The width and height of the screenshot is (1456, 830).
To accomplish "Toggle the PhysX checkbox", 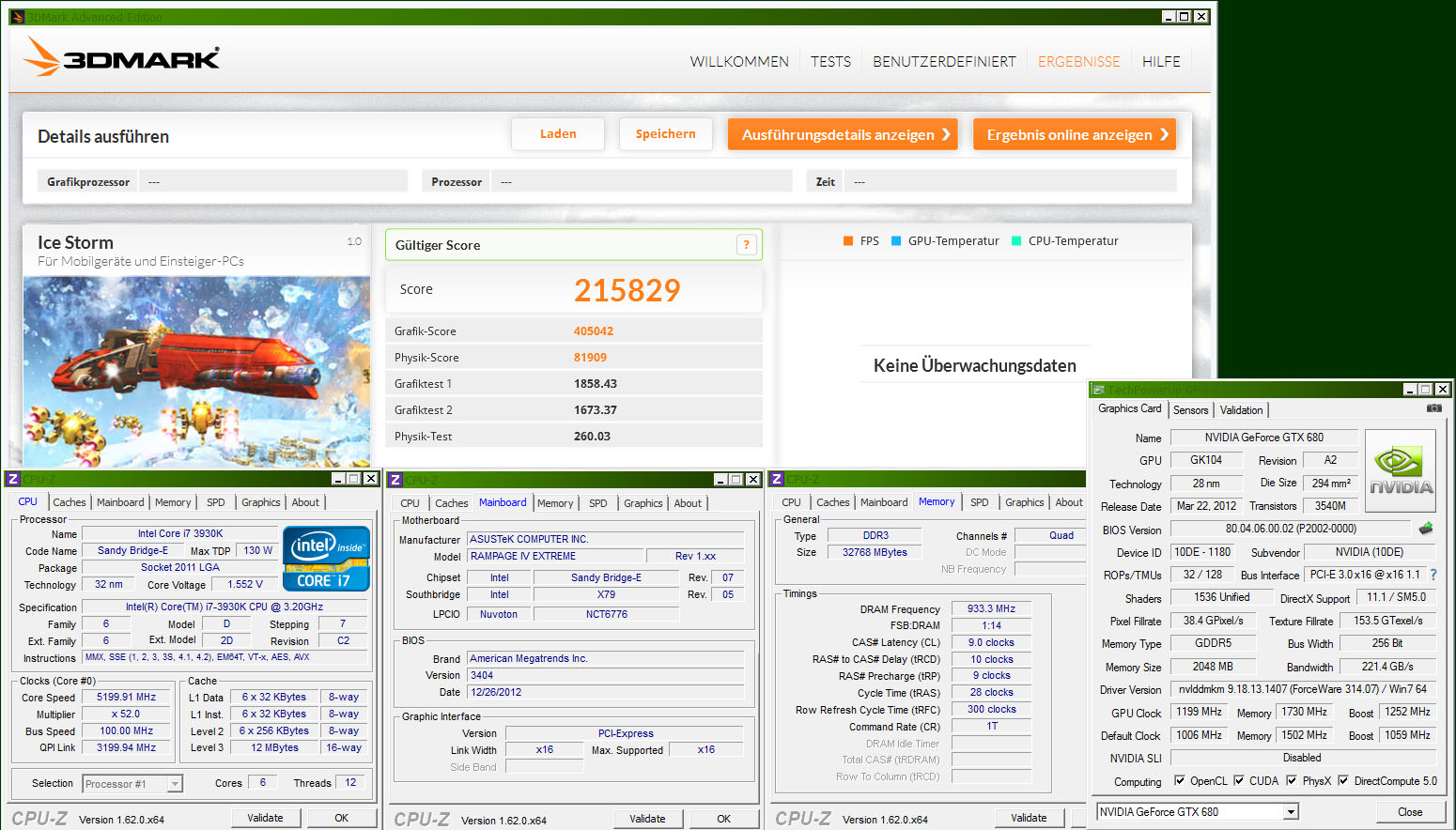I will click(x=1292, y=780).
